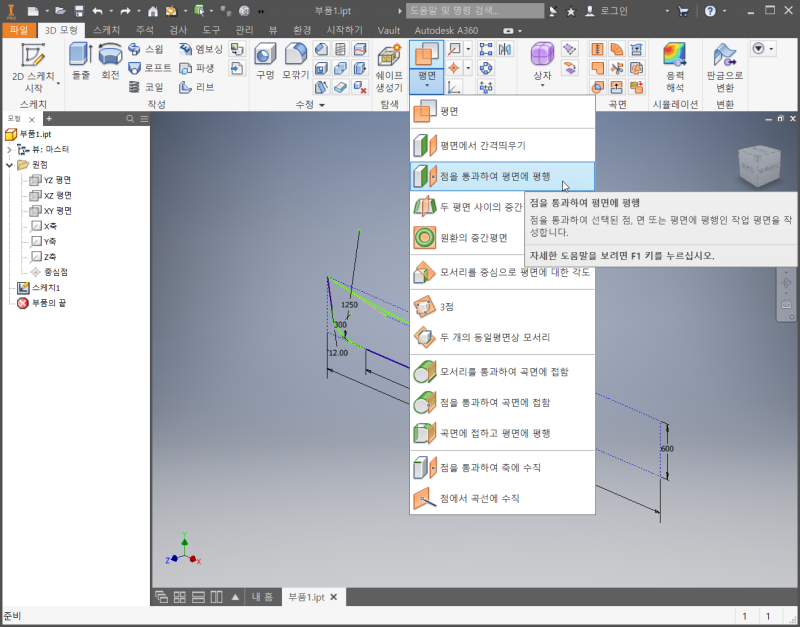The height and width of the screenshot is (627, 800).
Task: Click the star favorites icon
Action: pos(571,11)
